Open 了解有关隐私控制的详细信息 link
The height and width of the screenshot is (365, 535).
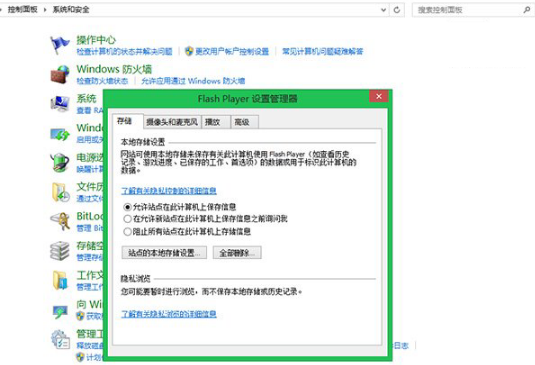tap(169, 190)
